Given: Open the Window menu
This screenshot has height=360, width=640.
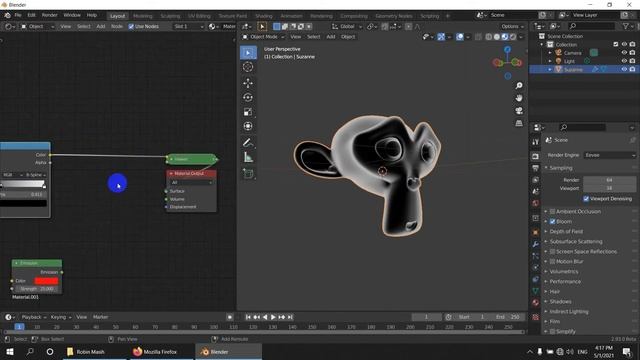Looking at the screenshot, I should pos(72,15).
